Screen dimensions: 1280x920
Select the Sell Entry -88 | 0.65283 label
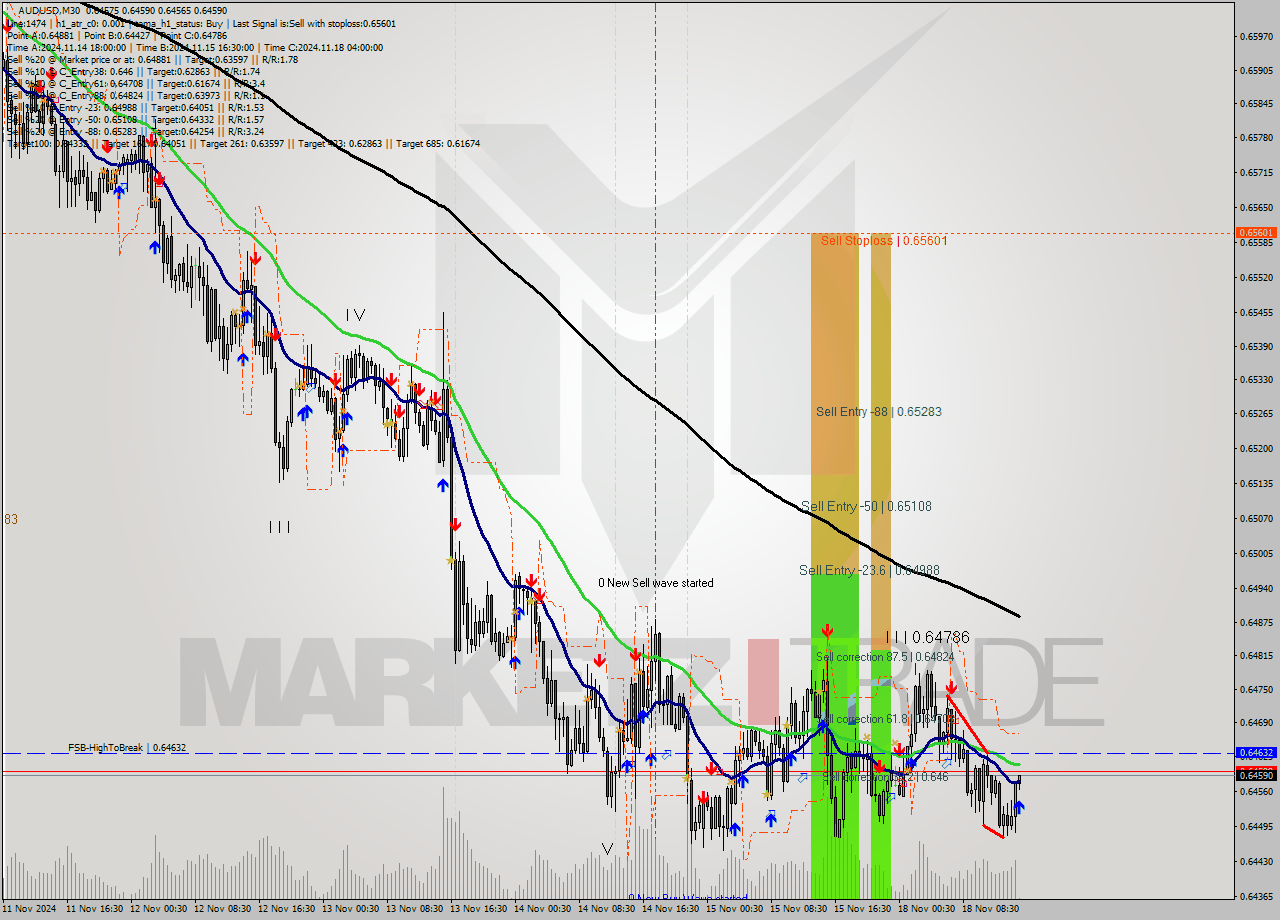coord(878,412)
